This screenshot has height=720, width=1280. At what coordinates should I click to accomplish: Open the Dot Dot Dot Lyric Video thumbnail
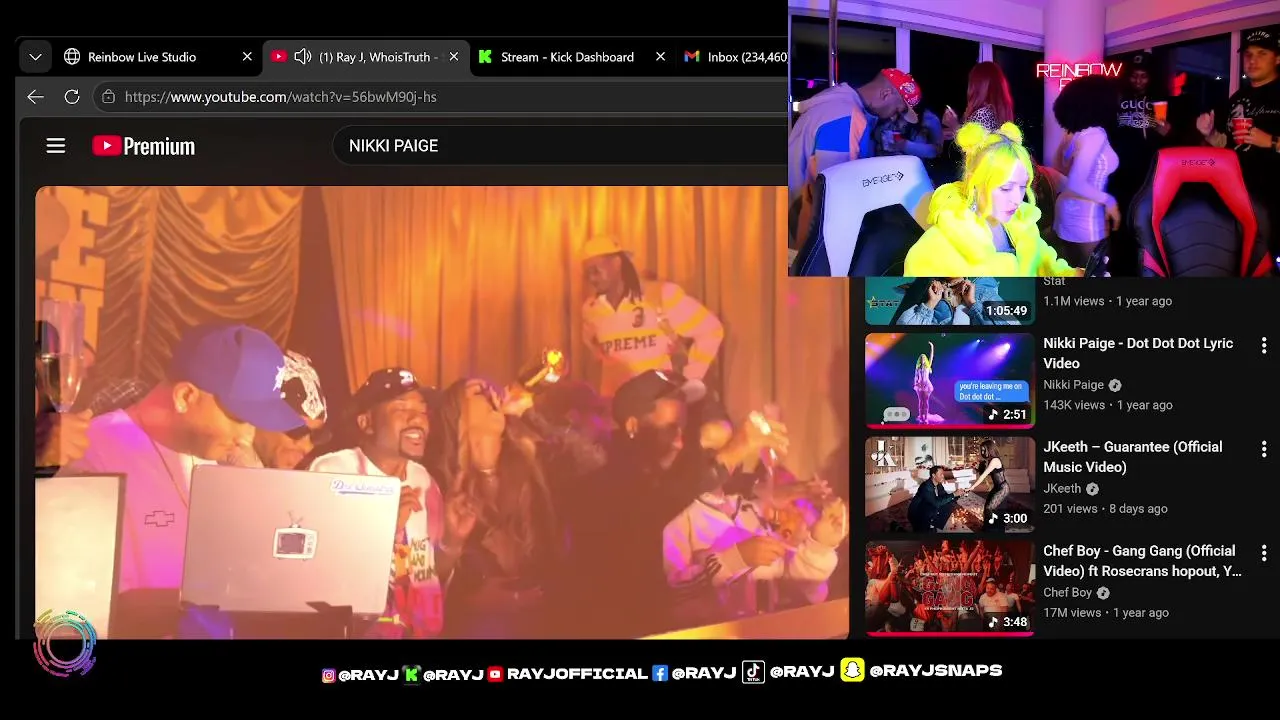(x=949, y=380)
